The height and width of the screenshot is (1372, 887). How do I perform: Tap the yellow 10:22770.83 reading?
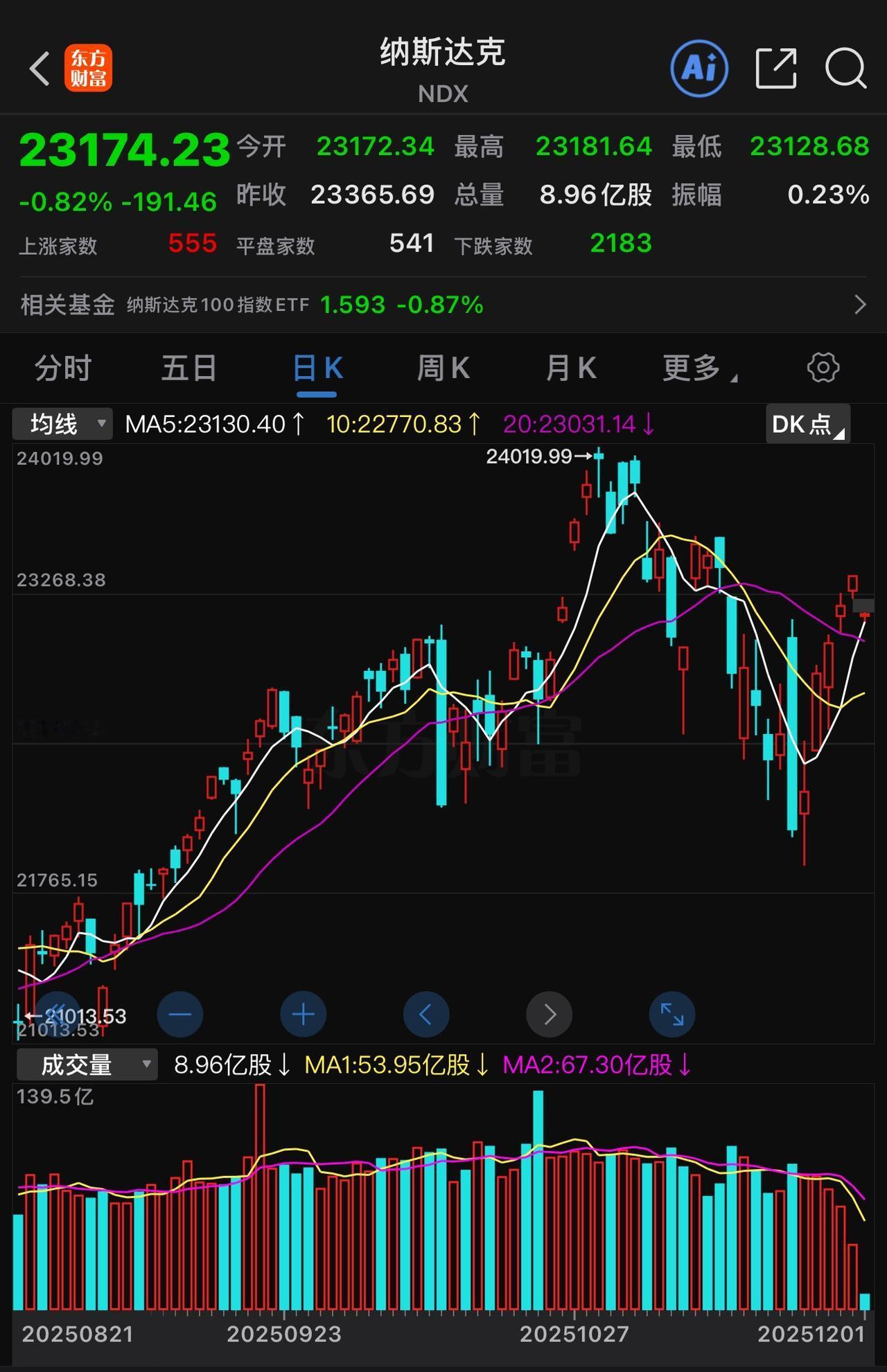pyautogui.click(x=405, y=424)
